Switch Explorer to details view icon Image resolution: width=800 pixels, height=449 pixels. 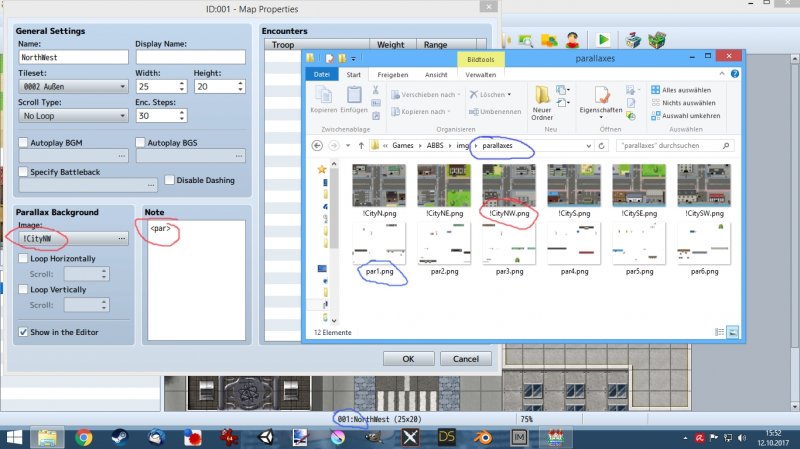(x=719, y=332)
